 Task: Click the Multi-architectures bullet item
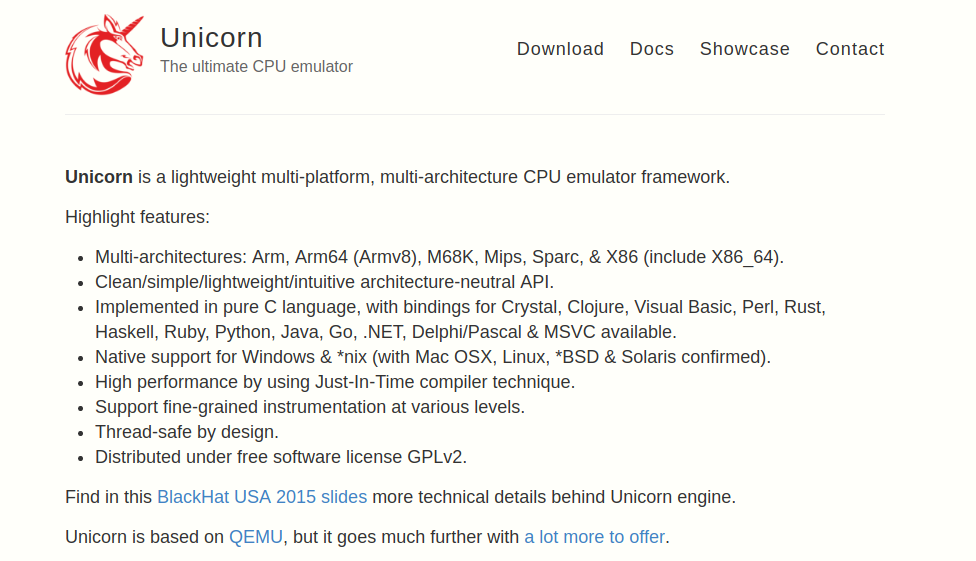[439, 257]
